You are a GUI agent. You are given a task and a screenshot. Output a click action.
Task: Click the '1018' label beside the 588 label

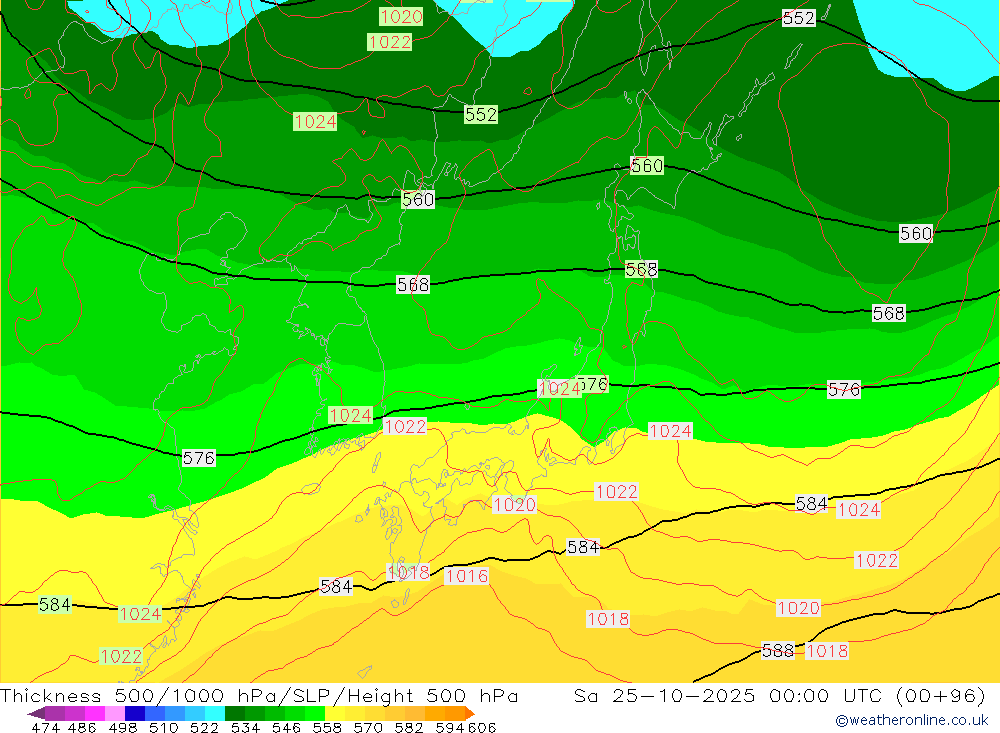(827, 651)
